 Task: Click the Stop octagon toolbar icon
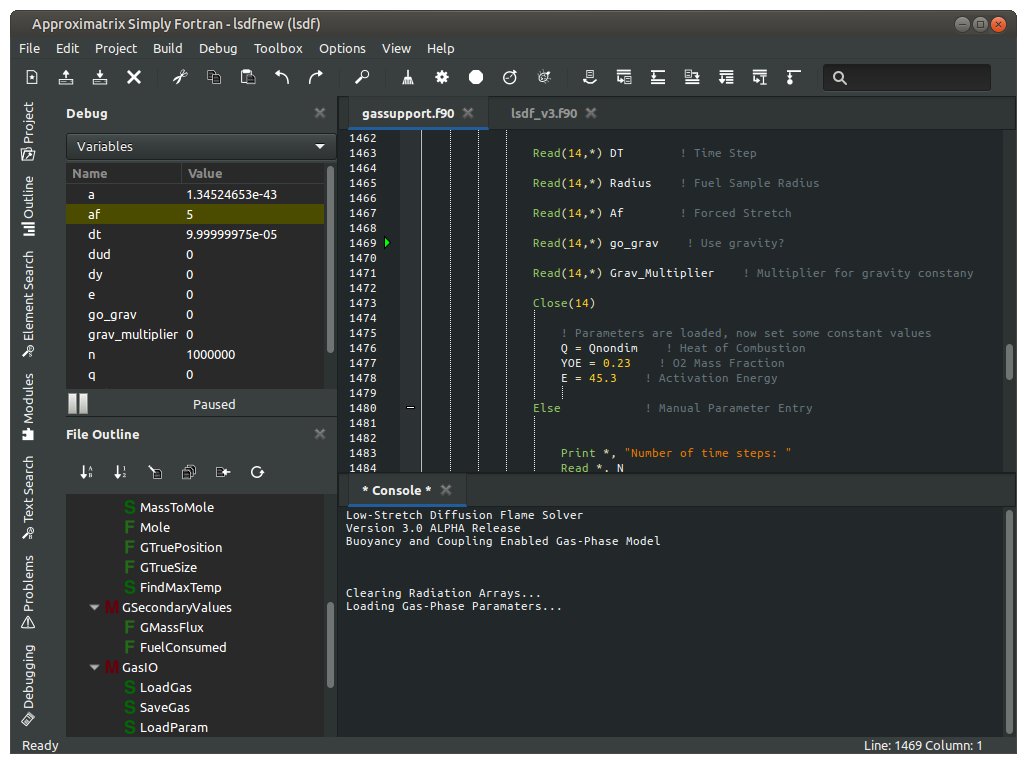click(x=476, y=77)
